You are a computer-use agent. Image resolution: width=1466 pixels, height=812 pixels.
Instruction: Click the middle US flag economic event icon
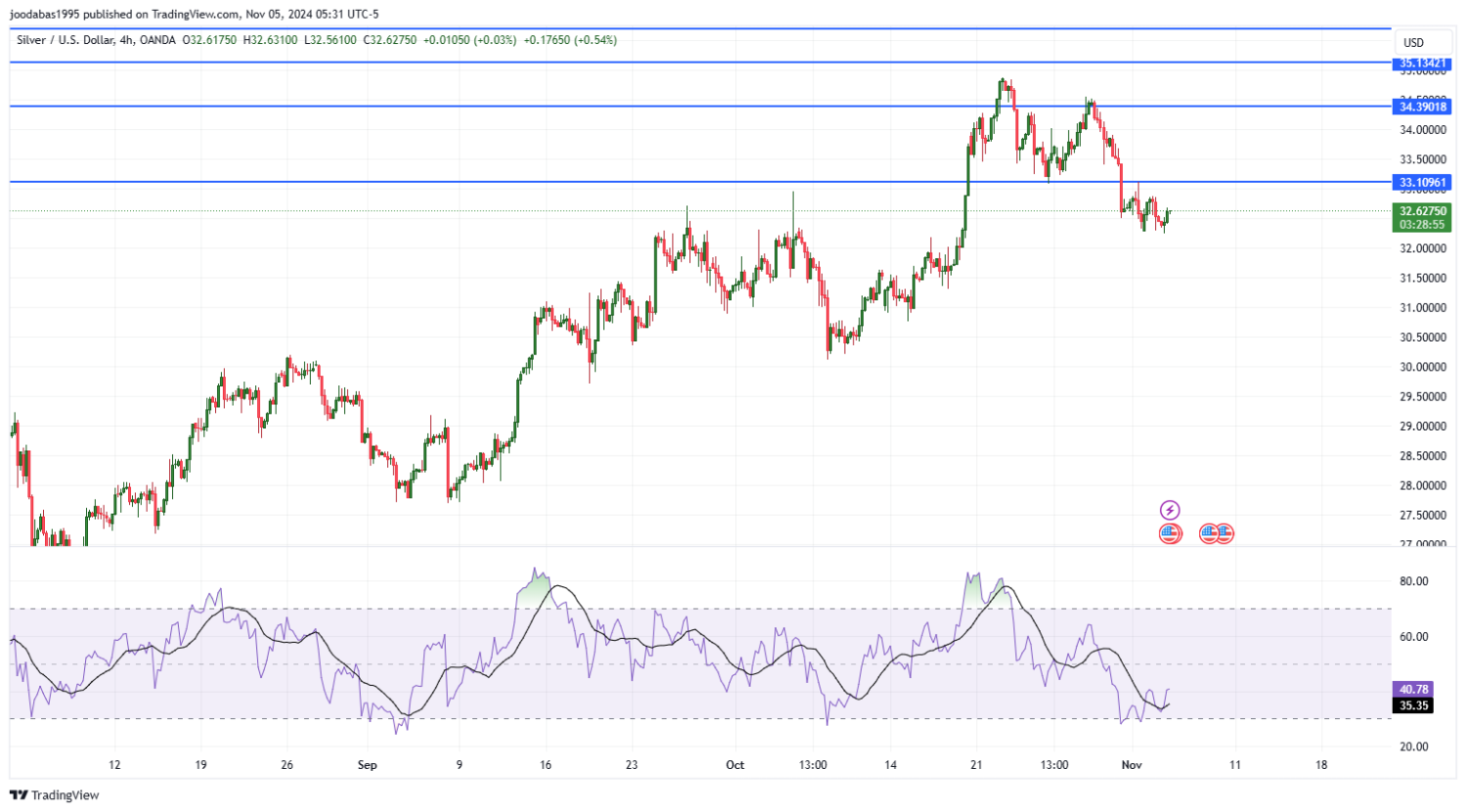coord(1209,534)
